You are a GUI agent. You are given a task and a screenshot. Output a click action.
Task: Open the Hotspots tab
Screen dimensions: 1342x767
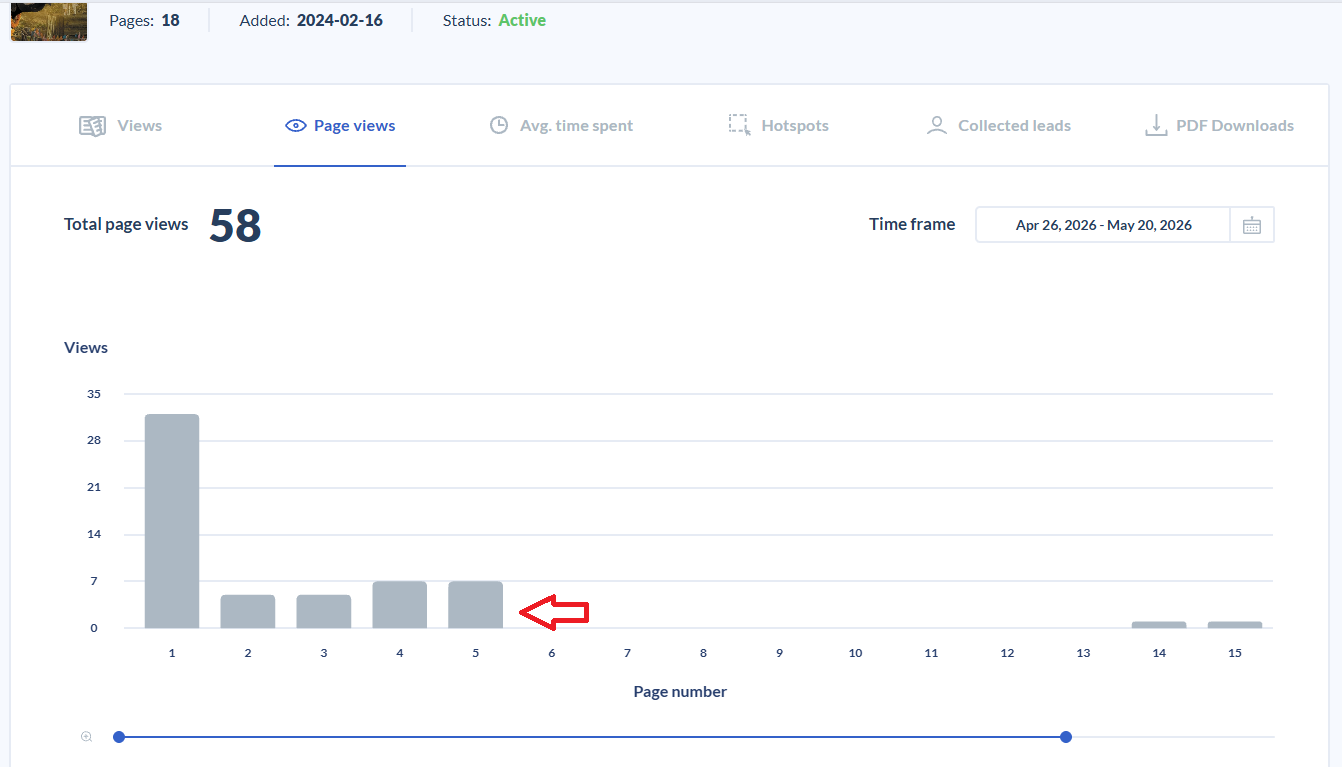(x=778, y=125)
